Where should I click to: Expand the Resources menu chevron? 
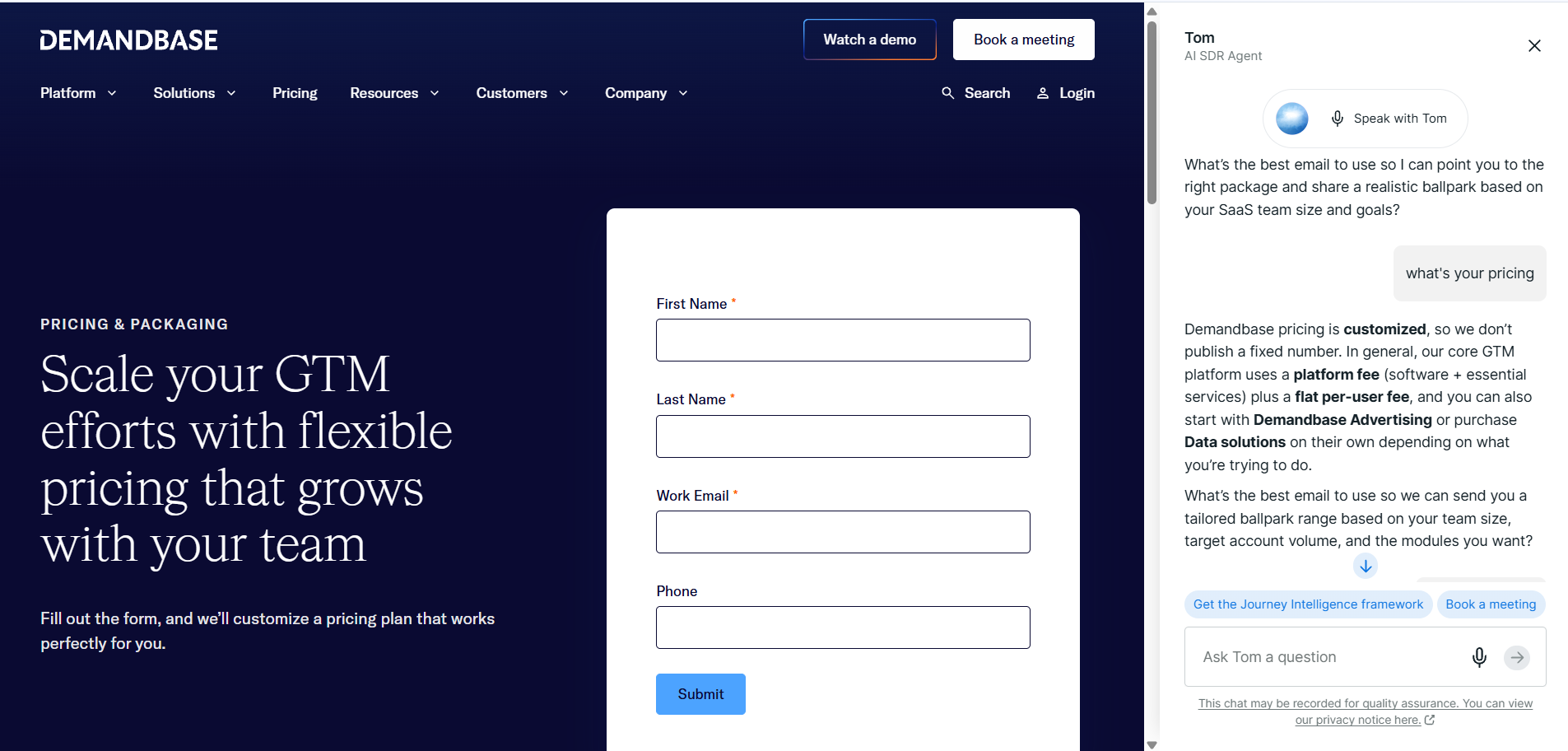[435, 93]
